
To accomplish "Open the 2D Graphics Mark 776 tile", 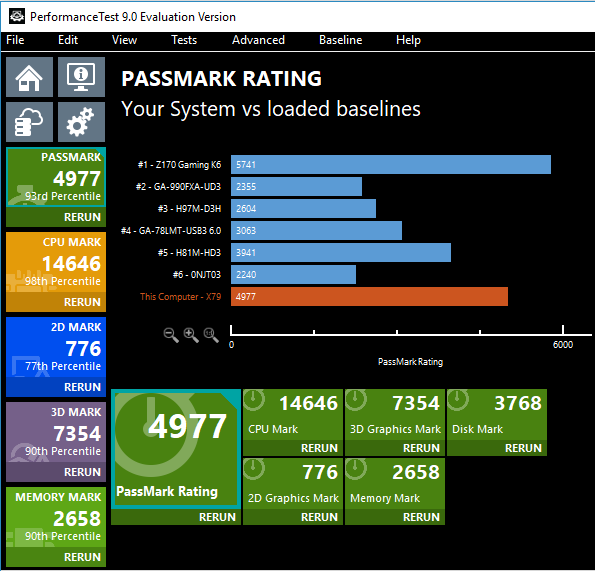I will point(293,484).
